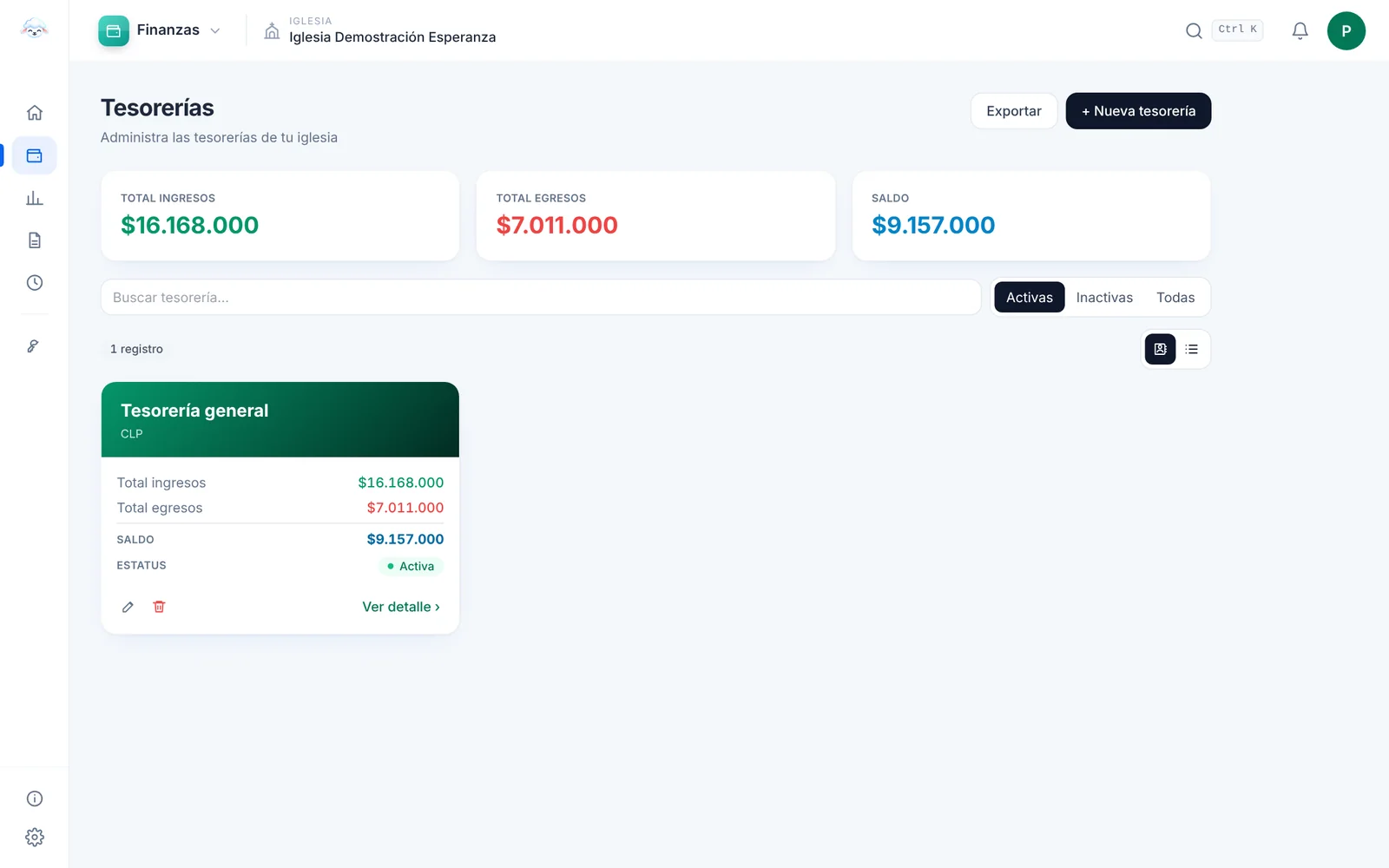Screen dimensions: 1389x868
Task: Click the church building icon
Action: pyautogui.click(x=272, y=31)
